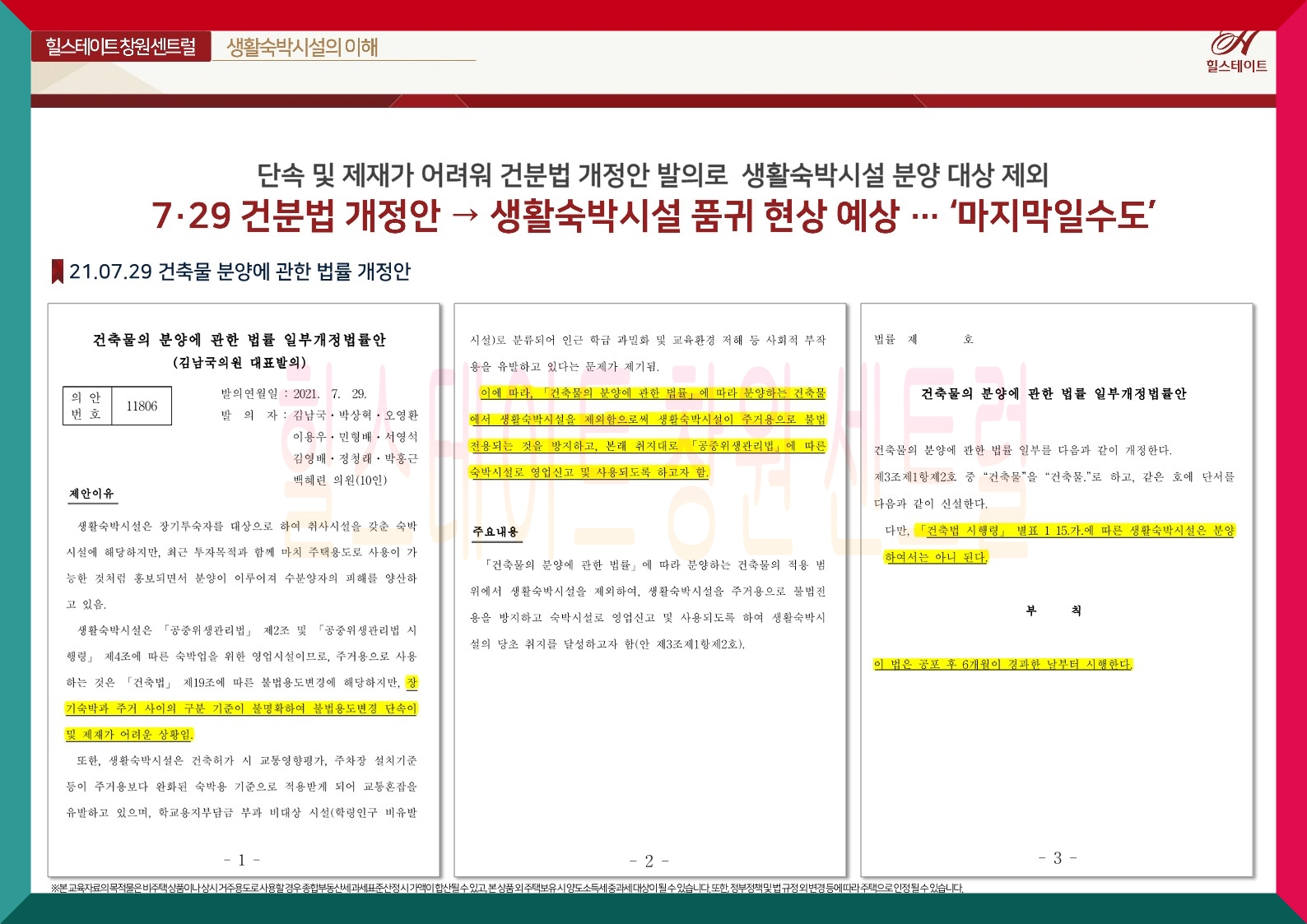Click the red bookmark icon beside 21.07.29
1307x924 pixels.
pos(58,272)
